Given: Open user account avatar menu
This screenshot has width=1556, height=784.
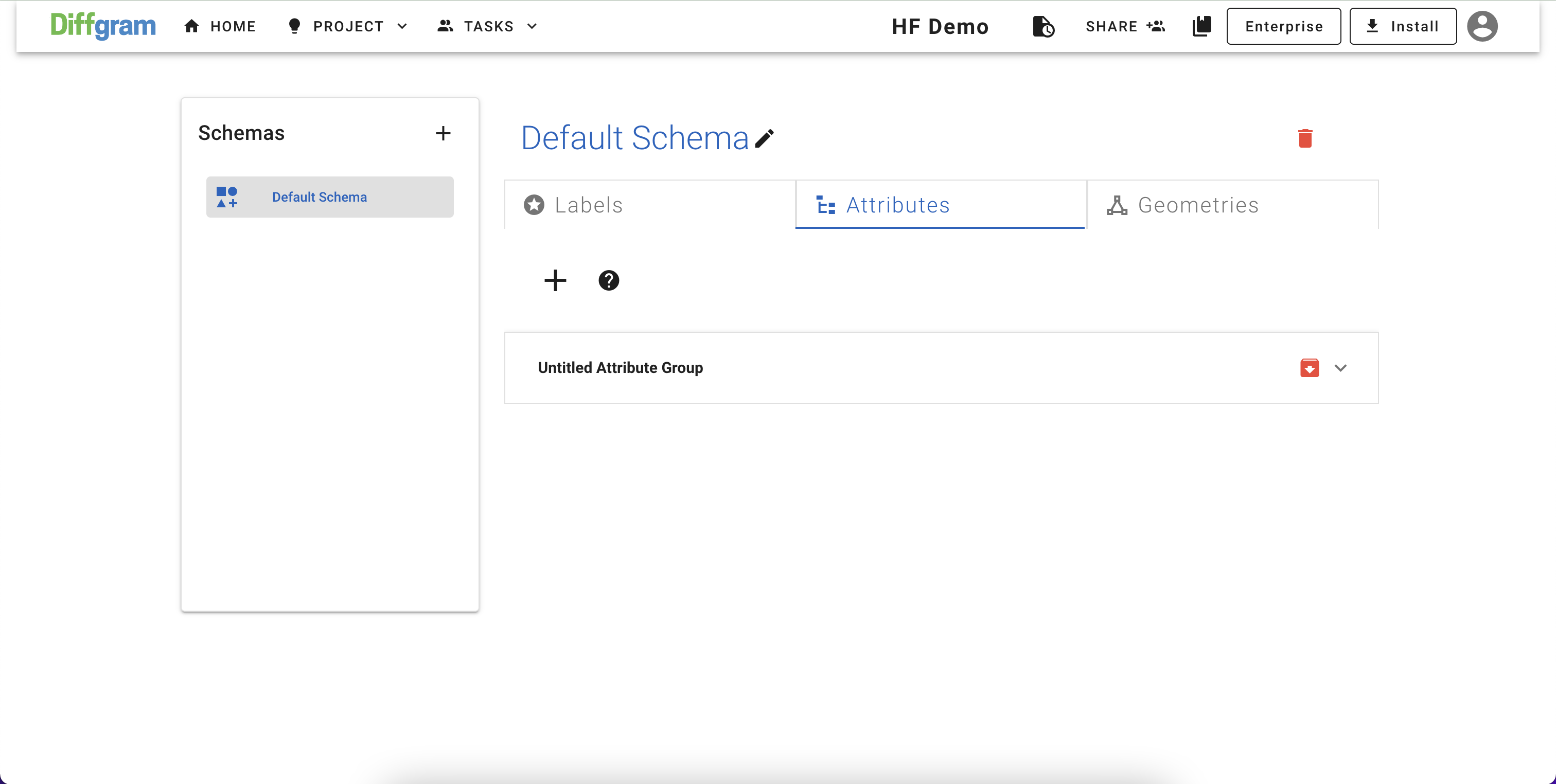Looking at the screenshot, I should point(1482,27).
